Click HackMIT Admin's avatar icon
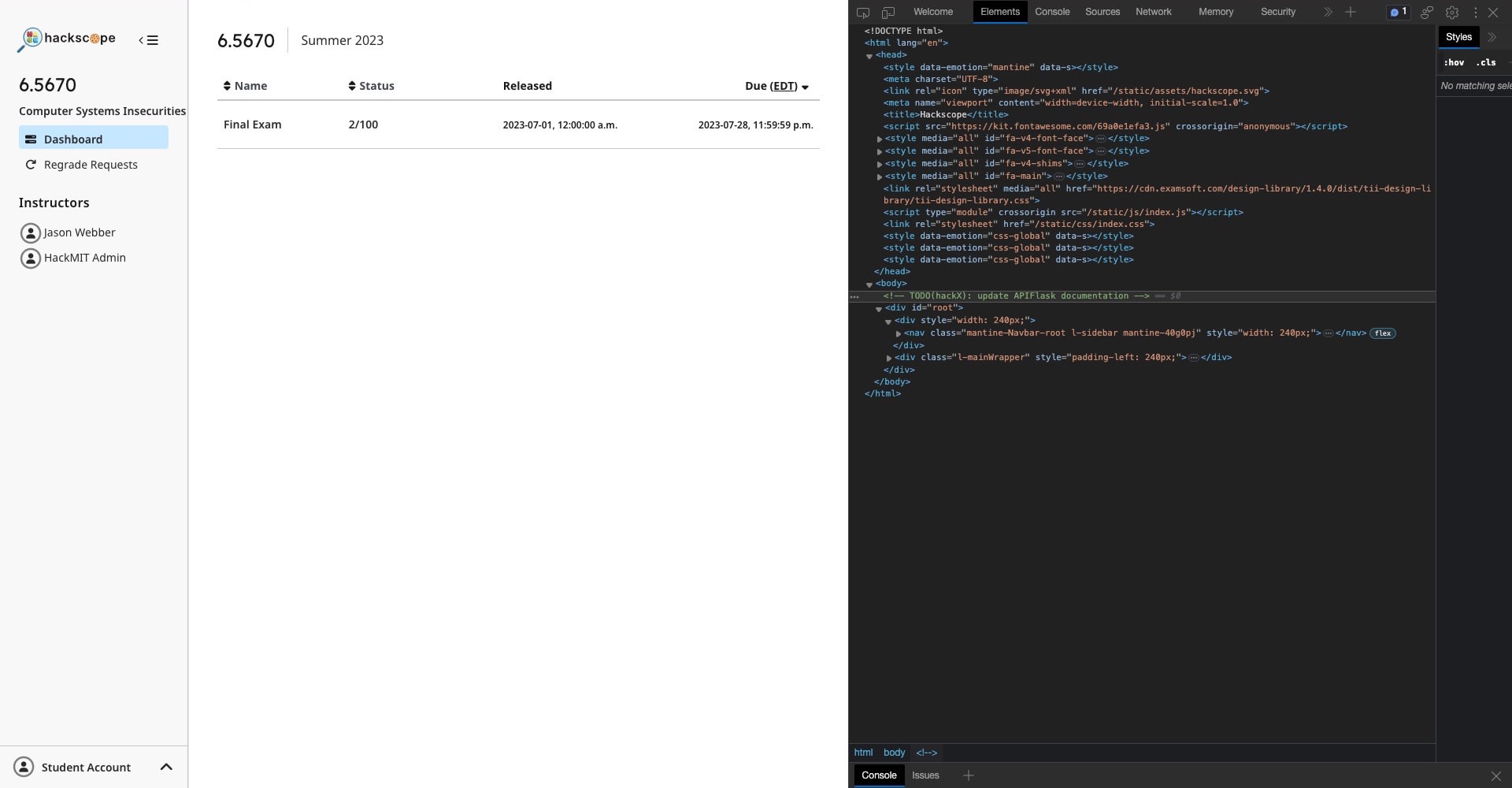 (30, 258)
